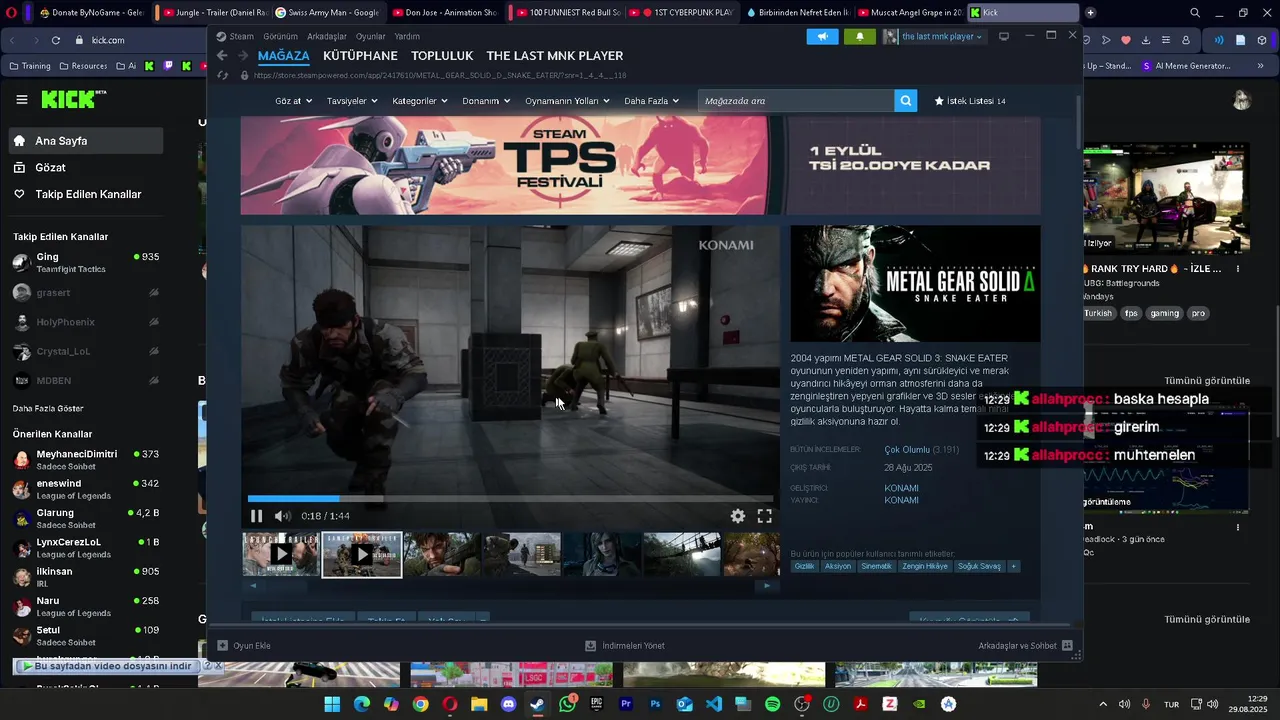Image resolution: width=1280 pixels, height=720 pixels.
Task: Click Oyun Ekle at Steam bottom
Action: pyautogui.click(x=244, y=646)
